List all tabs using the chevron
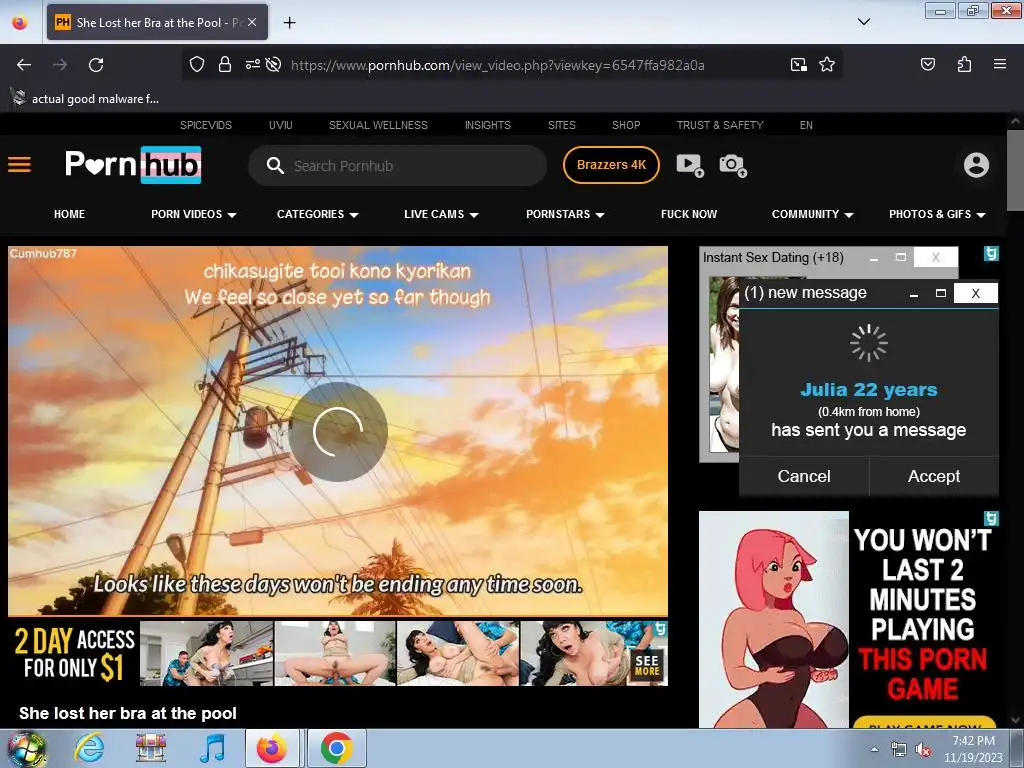This screenshot has height=768, width=1024. [x=863, y=22]
